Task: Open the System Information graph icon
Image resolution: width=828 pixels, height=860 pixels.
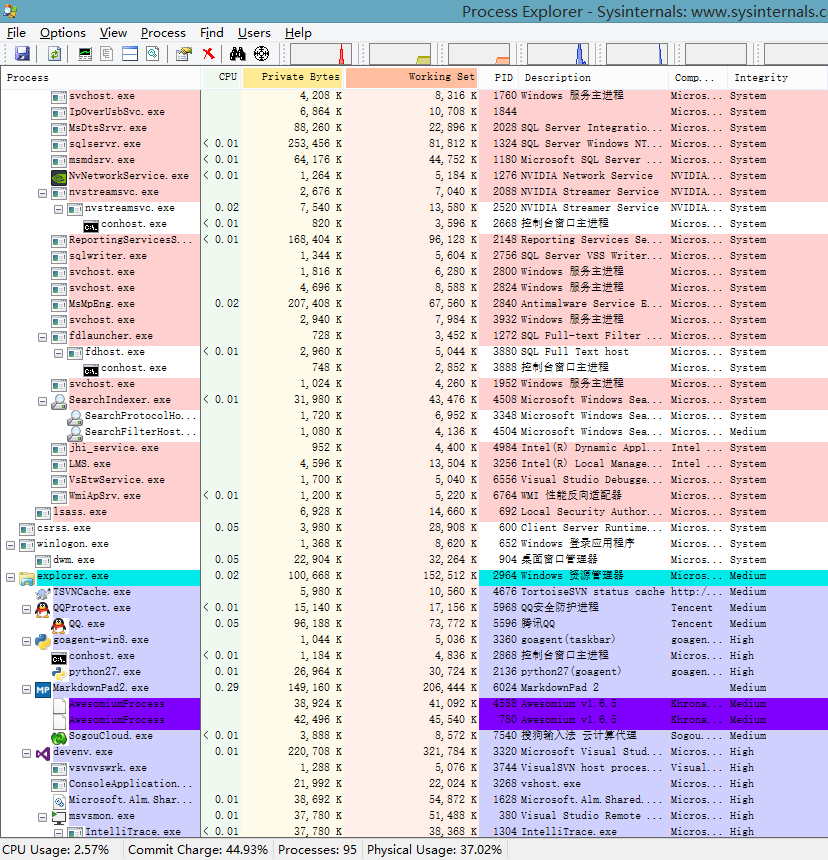Action: coord(85,54)
